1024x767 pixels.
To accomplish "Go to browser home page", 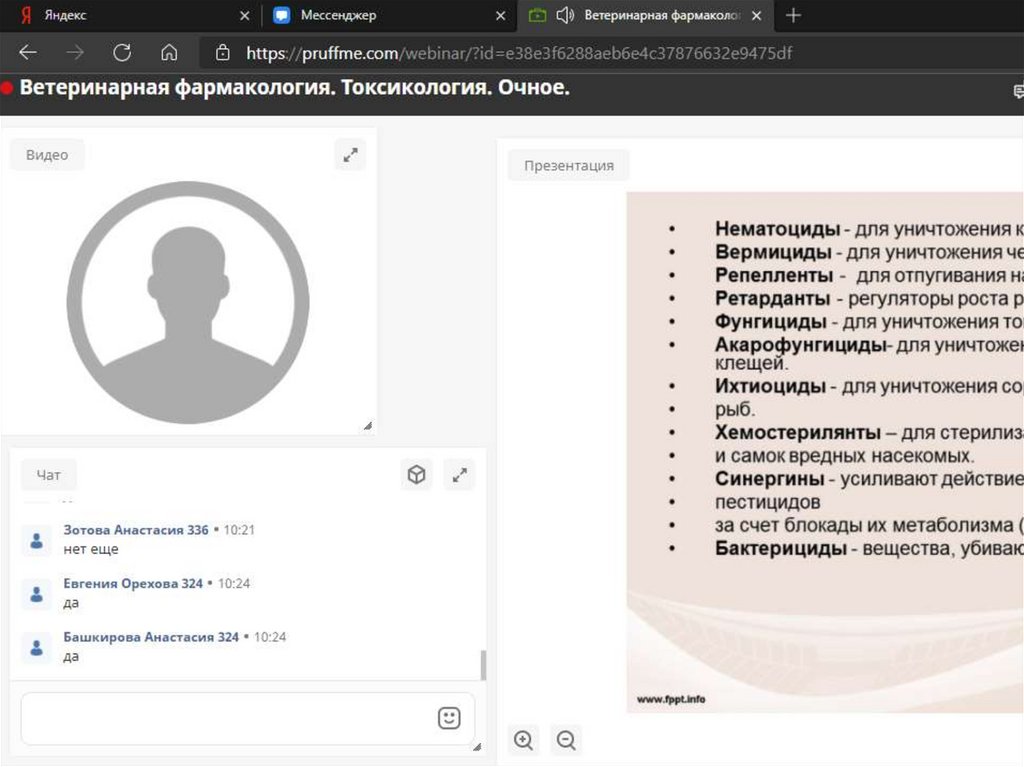I will (x=169, y=53).
